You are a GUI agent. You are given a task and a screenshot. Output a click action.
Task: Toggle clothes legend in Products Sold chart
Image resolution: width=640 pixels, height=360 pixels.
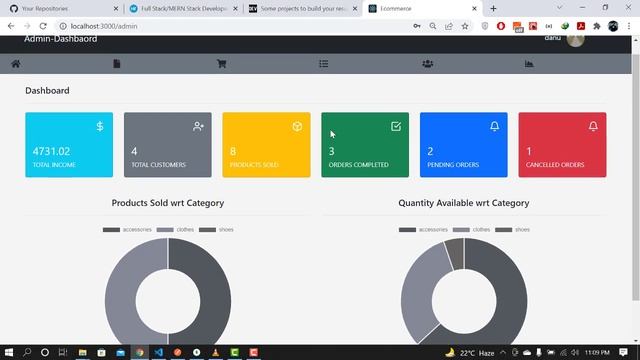pos(176,230)
